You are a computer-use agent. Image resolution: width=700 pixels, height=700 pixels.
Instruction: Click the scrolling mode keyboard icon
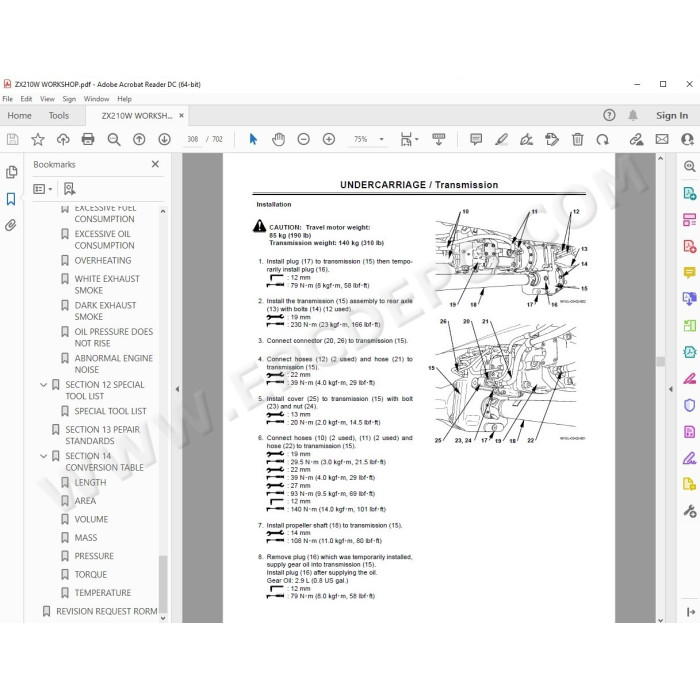(439, 140)
